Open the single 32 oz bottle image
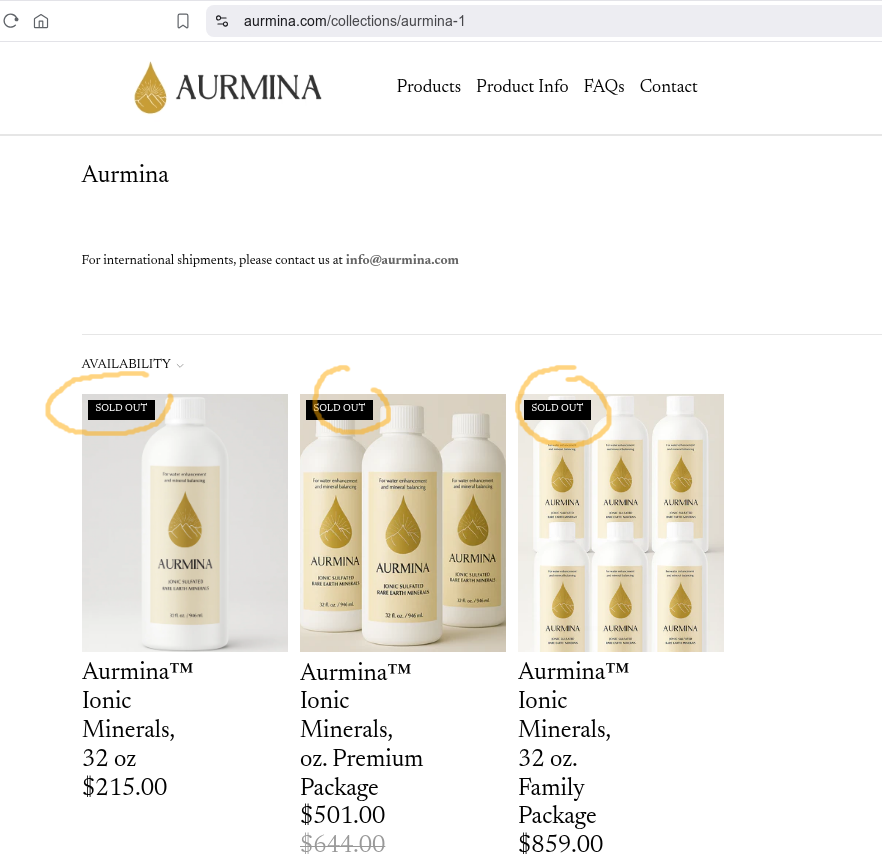 tap(185, 523)
